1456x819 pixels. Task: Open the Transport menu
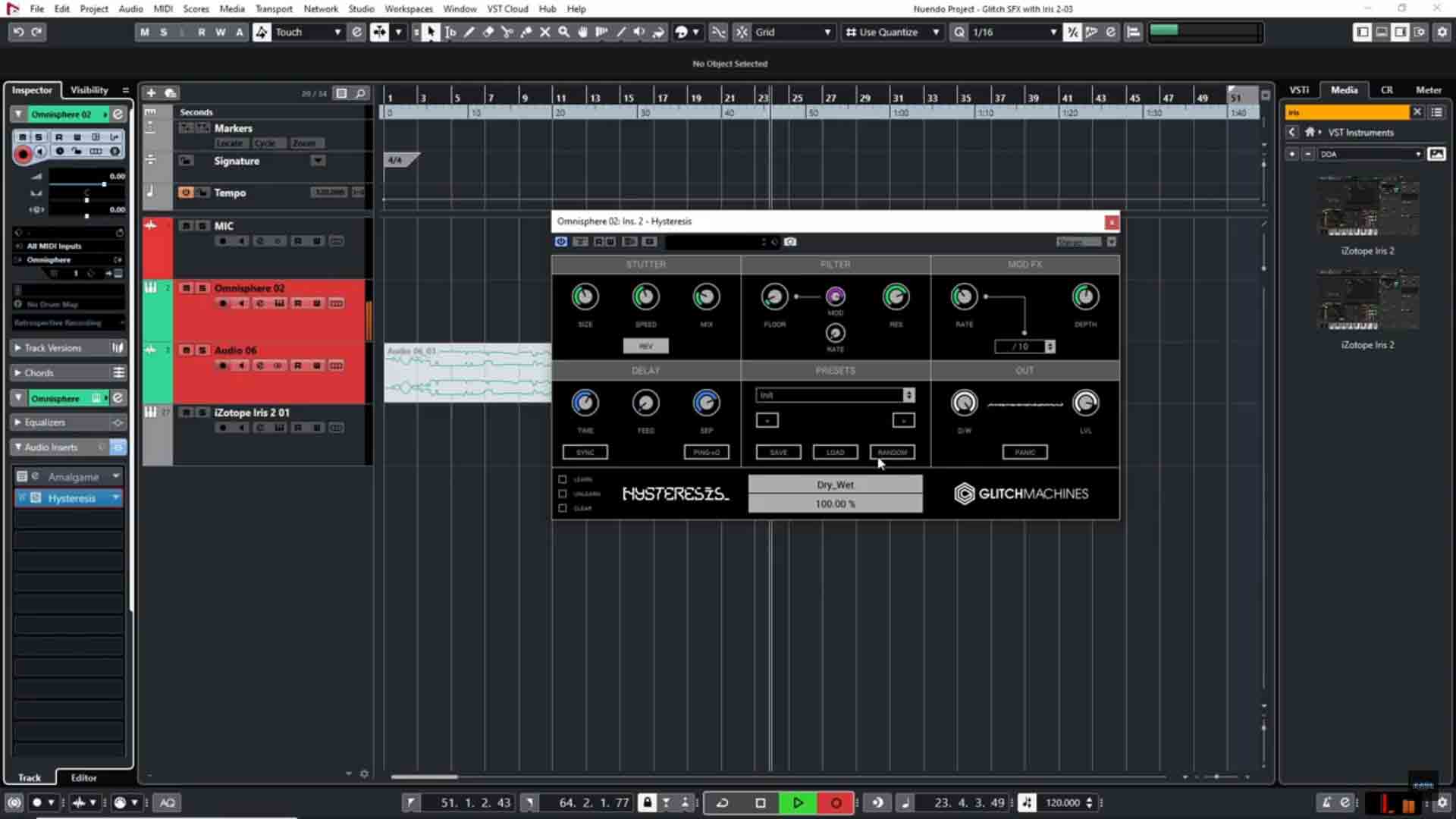pyautogui.click(x=274, y=9)
